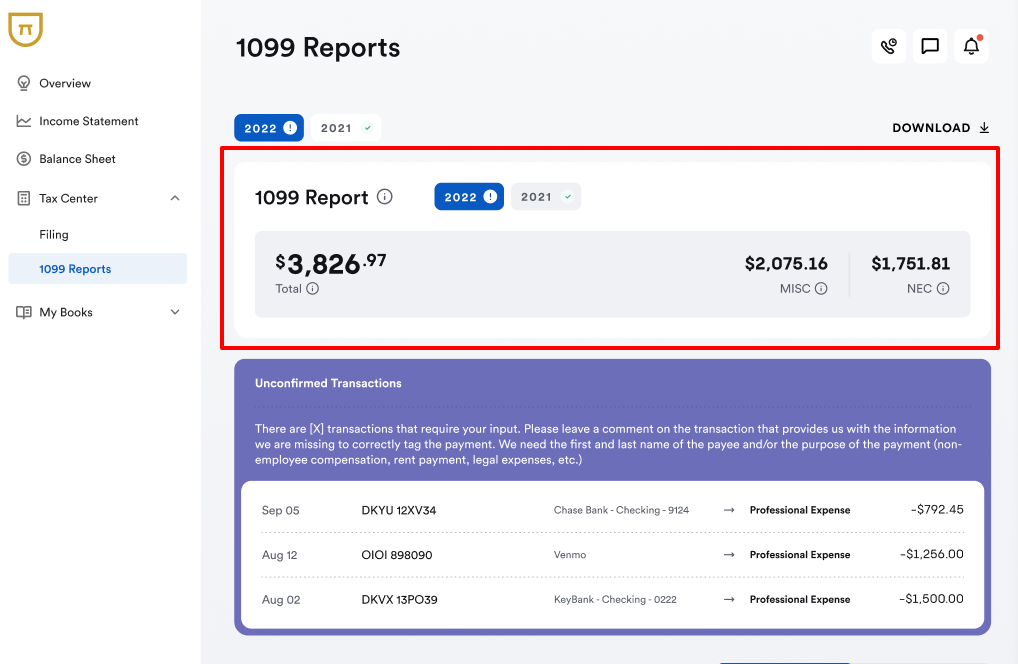Open the Filing link under Tax Center
The width and height of the screenshot is (1018, 664).
point(54,235)
